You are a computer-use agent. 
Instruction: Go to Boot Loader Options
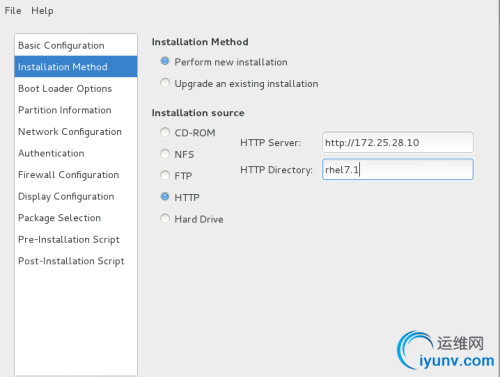click(x=76, y=88)
